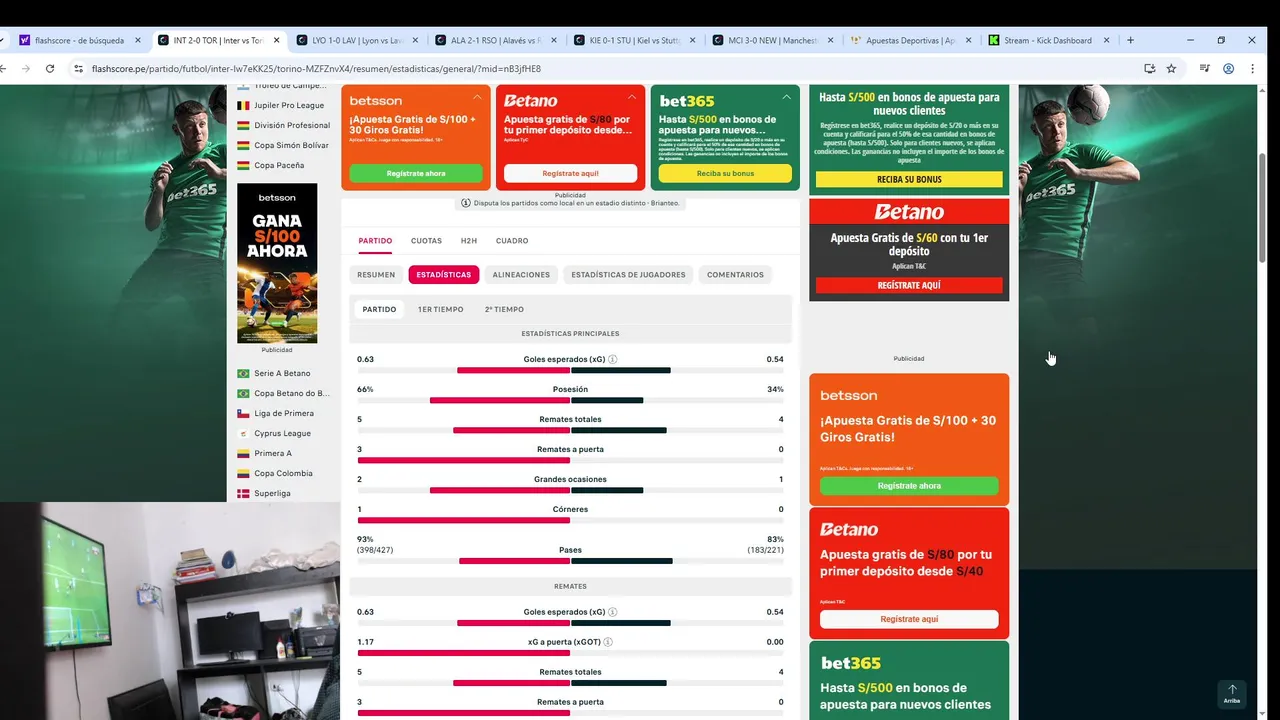Open the Chrome three-dot menu
The width and height of the screenshot is (1280, 720).
pos(1252,69)
